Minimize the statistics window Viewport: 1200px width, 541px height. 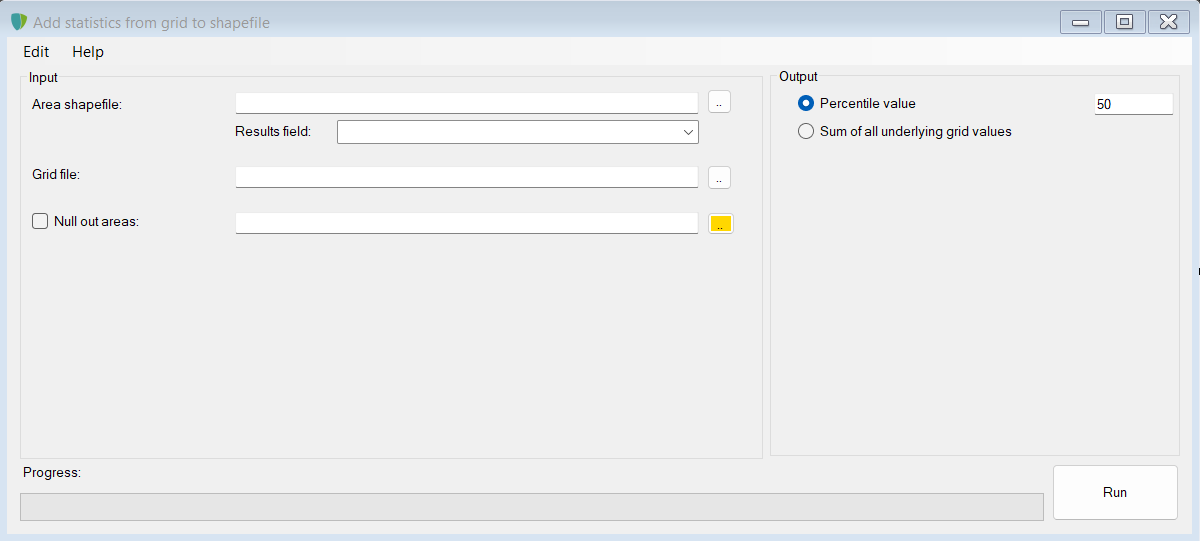click(1080, 22)
